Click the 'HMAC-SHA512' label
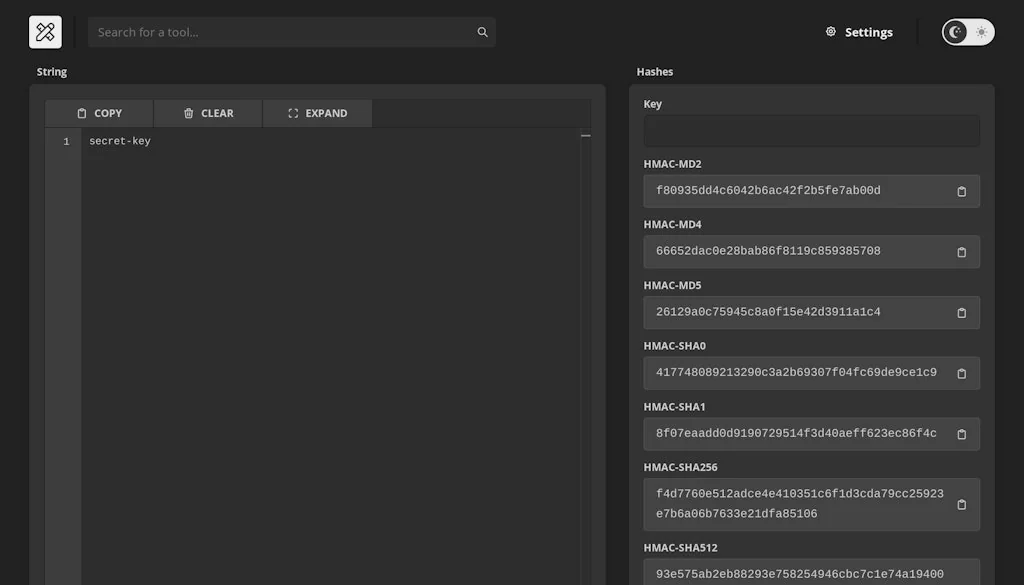1024x585 pixels. click(680, 548)
